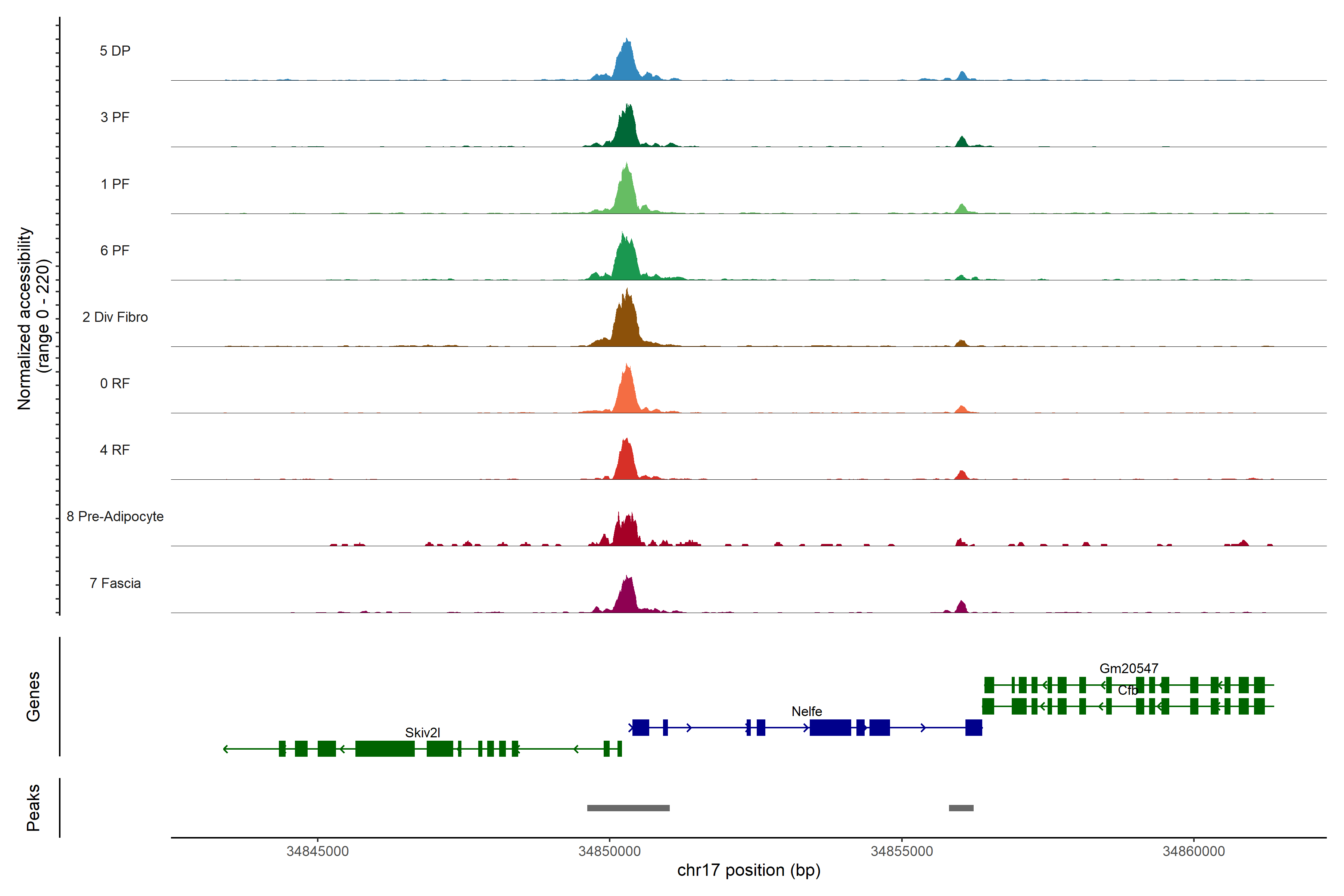This screenshot has height=896, width=1344.
Task: Click the 2 Div Fibro track label
Action: pos(115,317)
